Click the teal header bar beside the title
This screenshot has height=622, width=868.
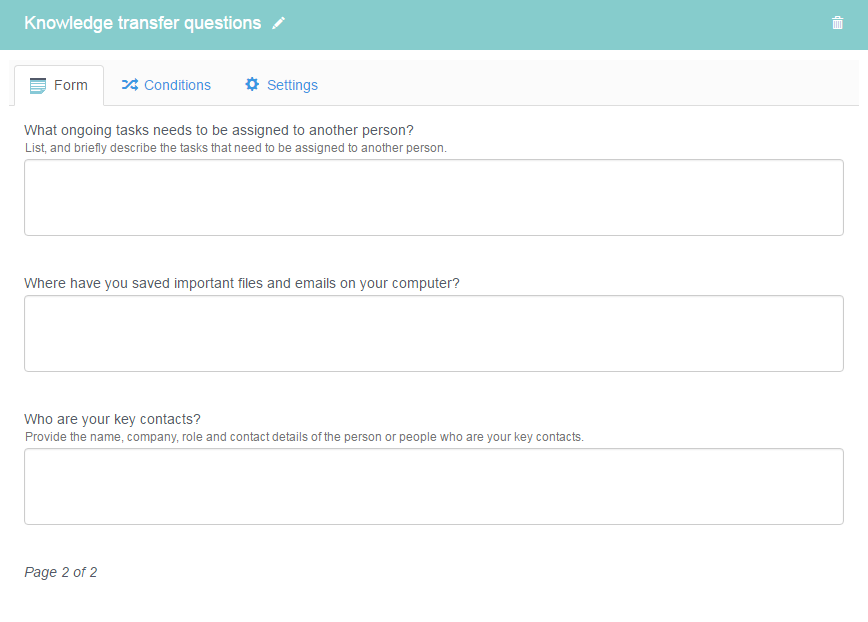pyautogui.click(x=554, y=25)
